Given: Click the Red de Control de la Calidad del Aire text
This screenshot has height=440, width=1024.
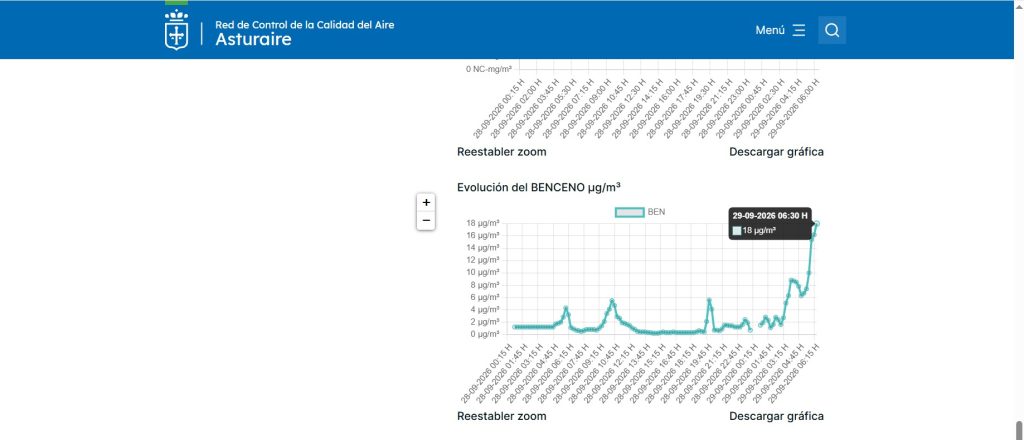Looking at the screenshot, I should click(x=304, y=25).
